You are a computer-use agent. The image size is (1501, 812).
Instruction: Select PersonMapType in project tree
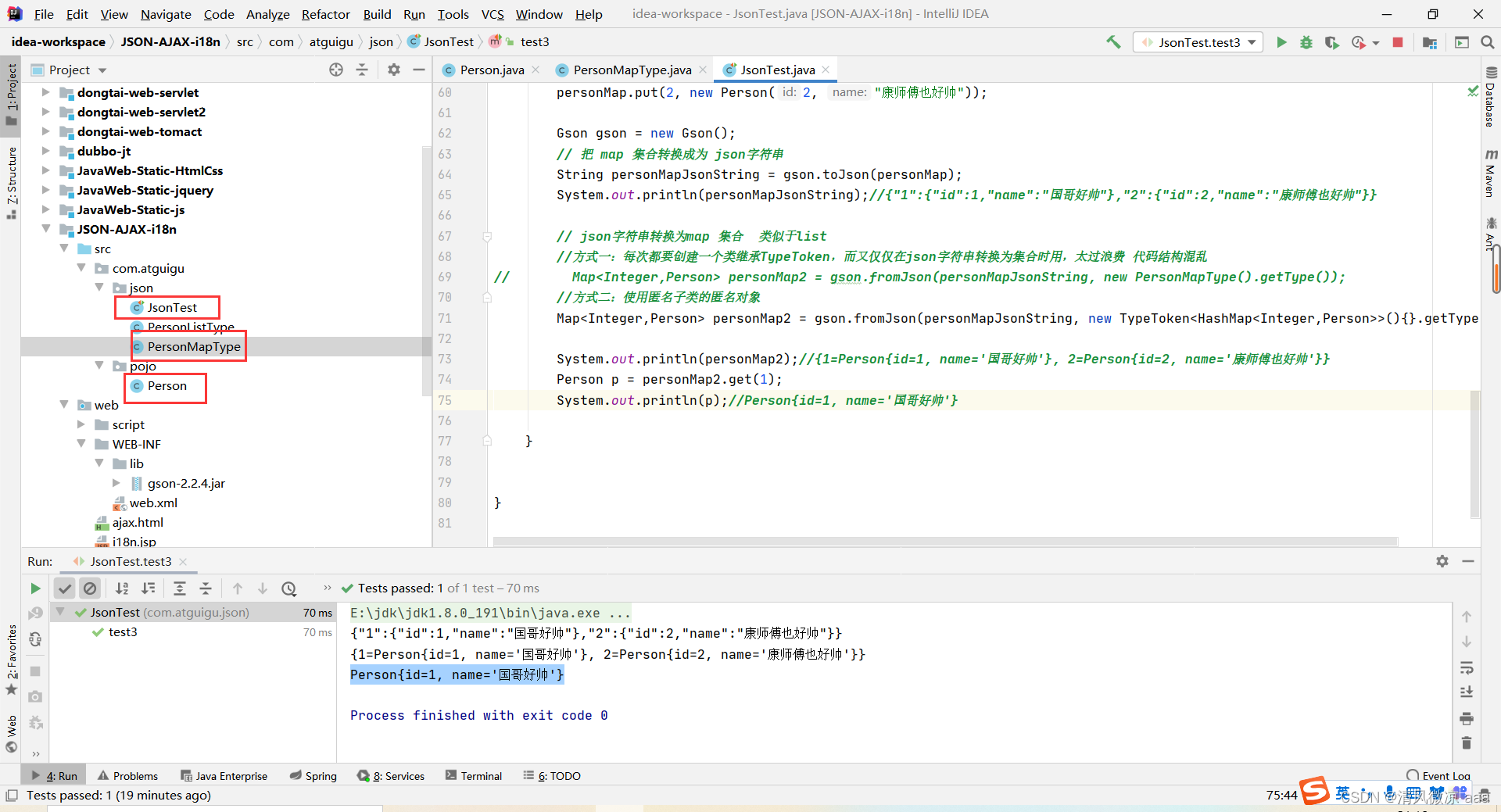click(194, 346)
